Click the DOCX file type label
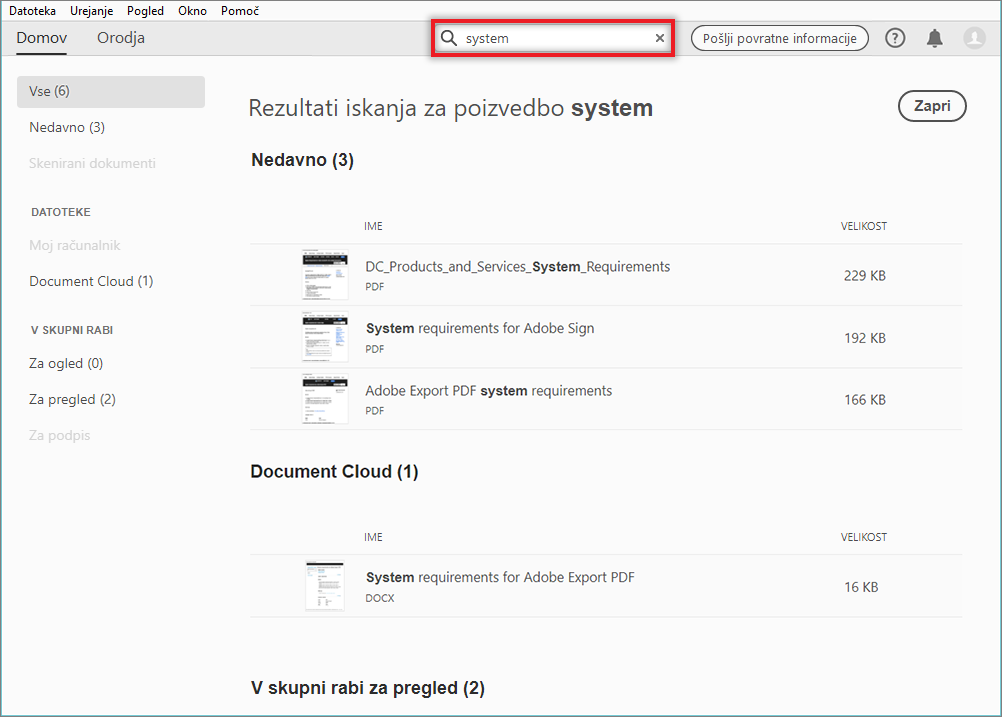Image resolution: width=1002 pixels, height=717 pixels. click(380, 598)
